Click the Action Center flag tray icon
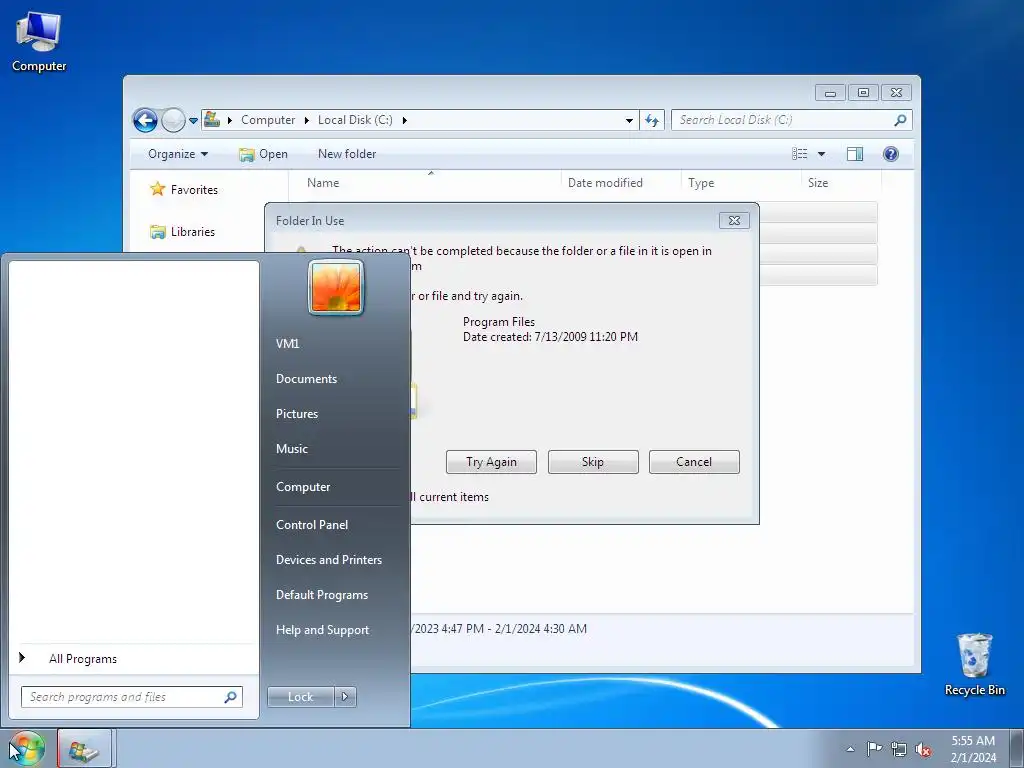Viewport: 1024px width, 768px height. (x=874, y=749)
